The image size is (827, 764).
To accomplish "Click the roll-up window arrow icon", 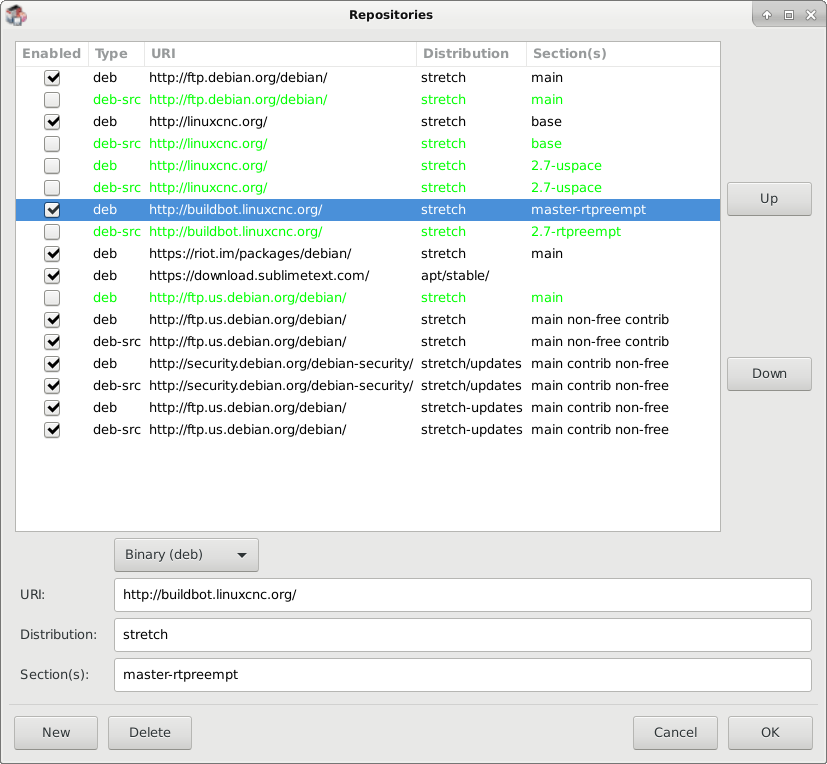I will click(767, 15).
